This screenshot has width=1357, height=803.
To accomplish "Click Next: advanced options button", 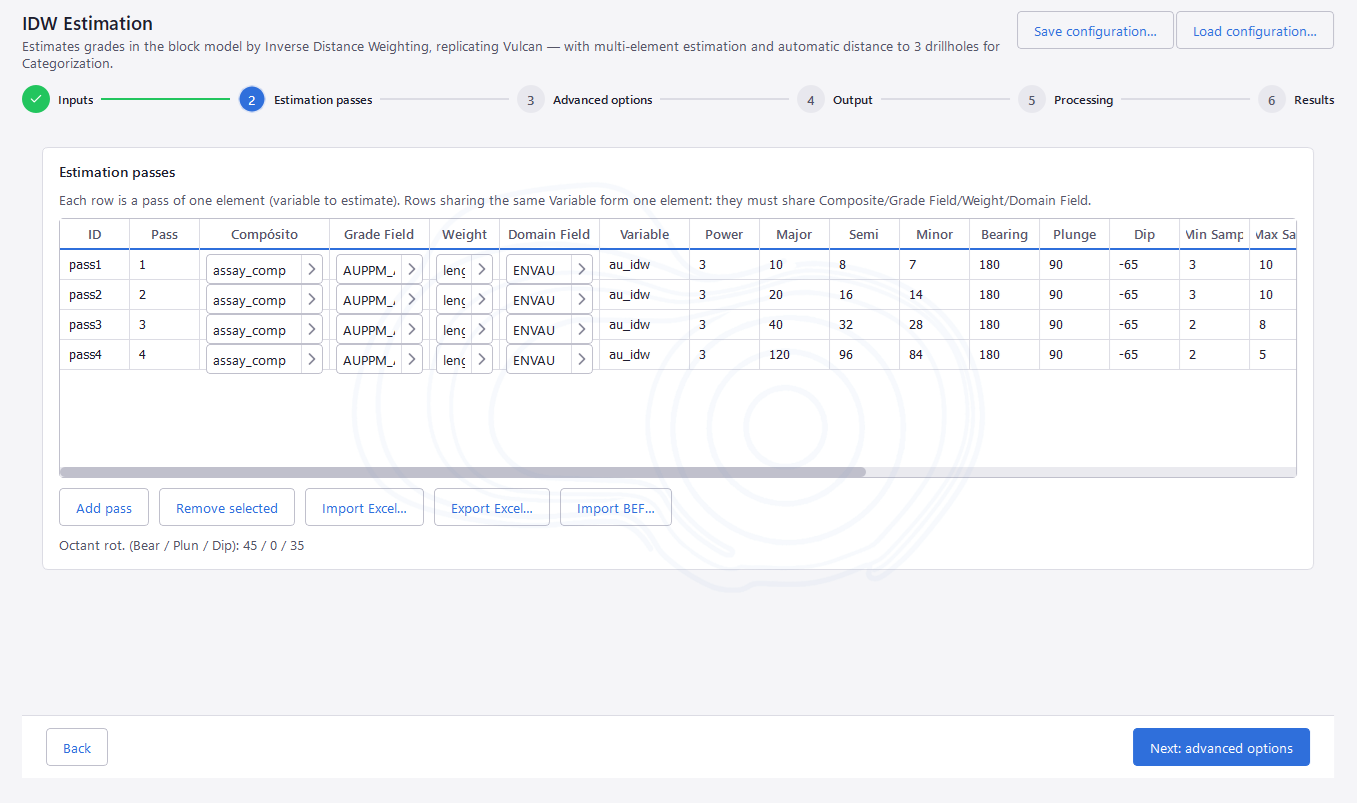I will click(x=1221, y=748).
